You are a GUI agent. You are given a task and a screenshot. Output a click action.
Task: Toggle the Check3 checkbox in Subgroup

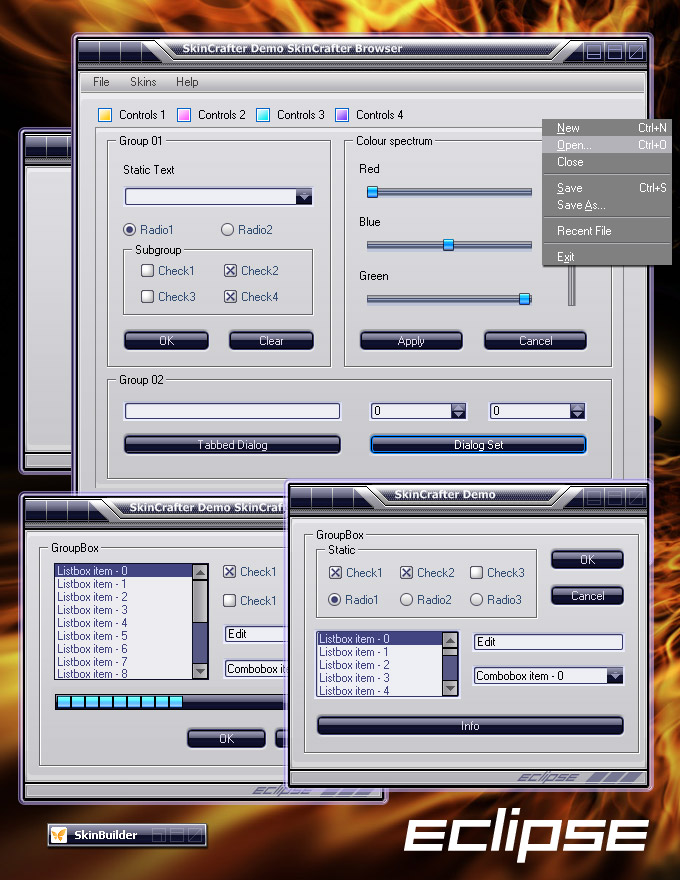click(x=147, y=297)
